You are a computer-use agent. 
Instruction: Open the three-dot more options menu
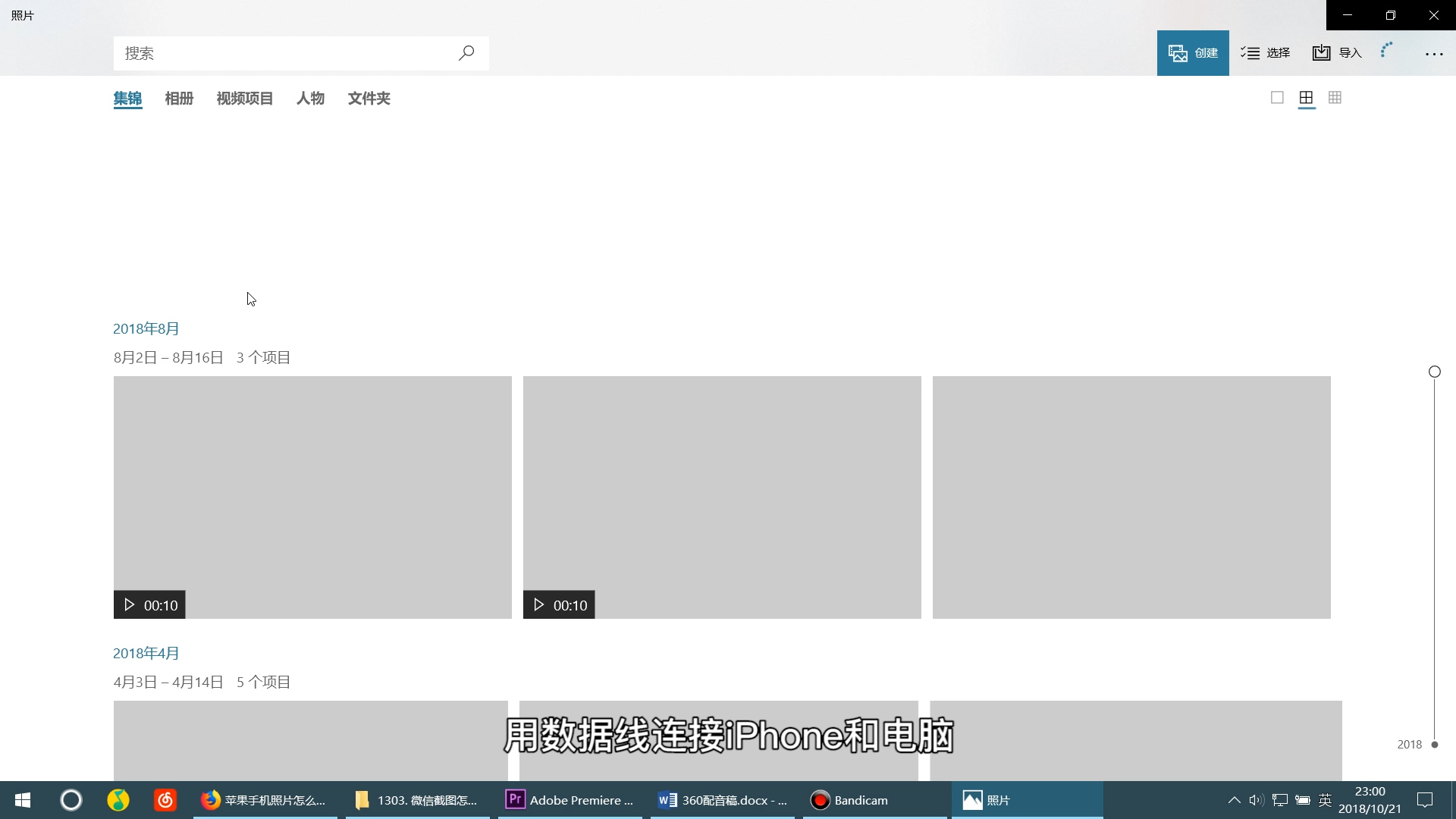point(1434,54)
